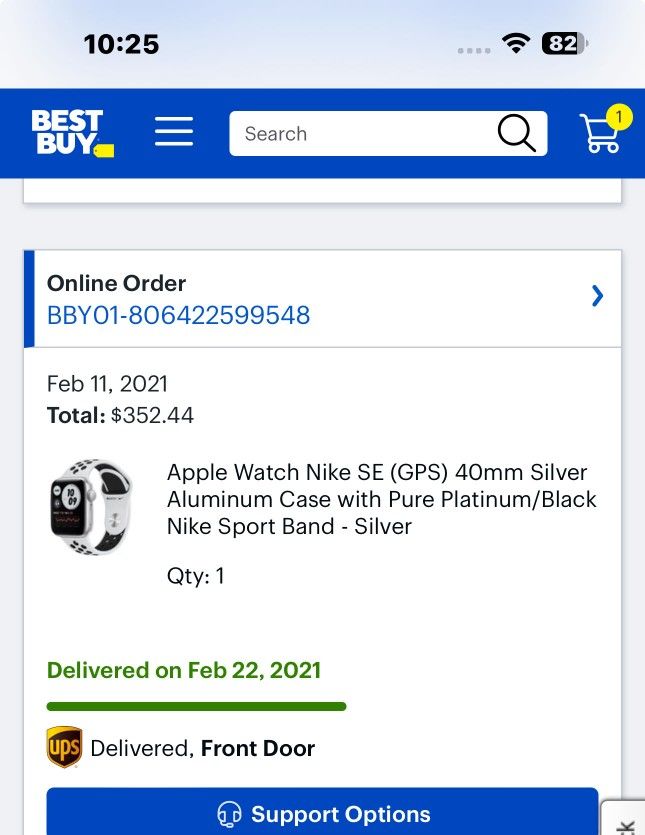Click the Delivered, Front Door tracking text
This screenshot has width=645, height=835.
coord(202,748)
